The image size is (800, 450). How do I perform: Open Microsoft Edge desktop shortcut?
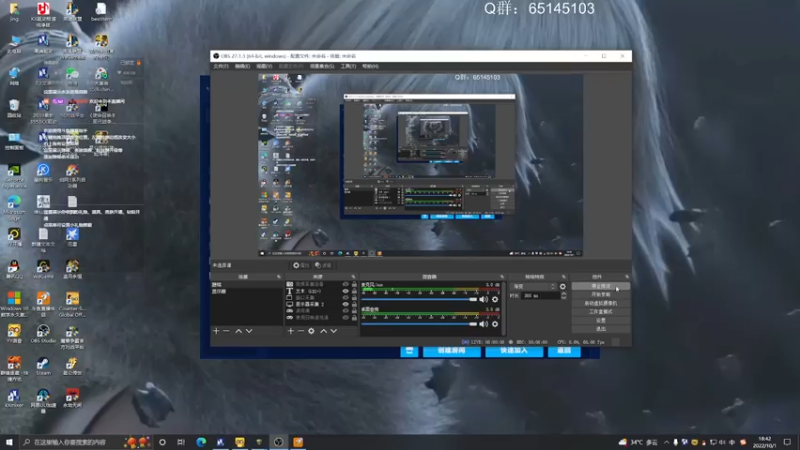pyautogui.click(x=14, y=208)
